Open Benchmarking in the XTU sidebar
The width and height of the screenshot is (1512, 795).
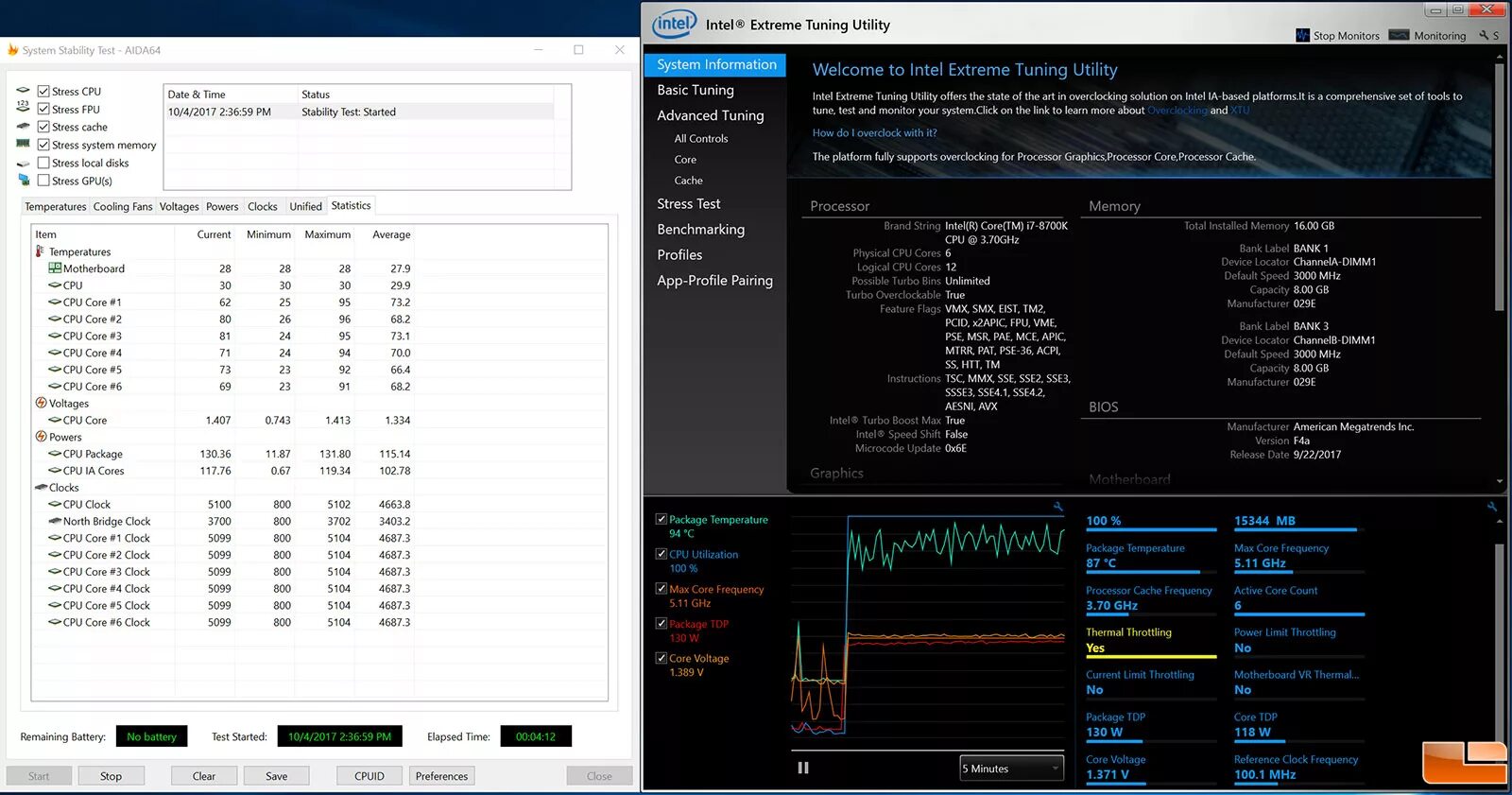(x=701, y=229)
